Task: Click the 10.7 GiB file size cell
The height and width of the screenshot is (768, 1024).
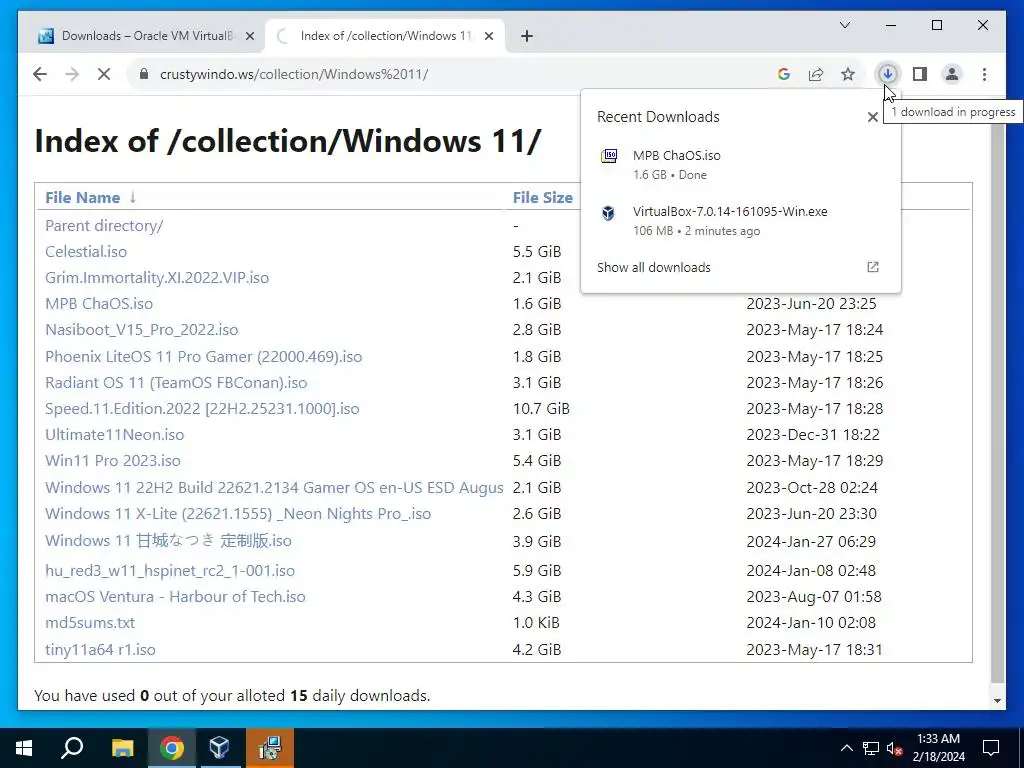Action: tap(541, 409)
